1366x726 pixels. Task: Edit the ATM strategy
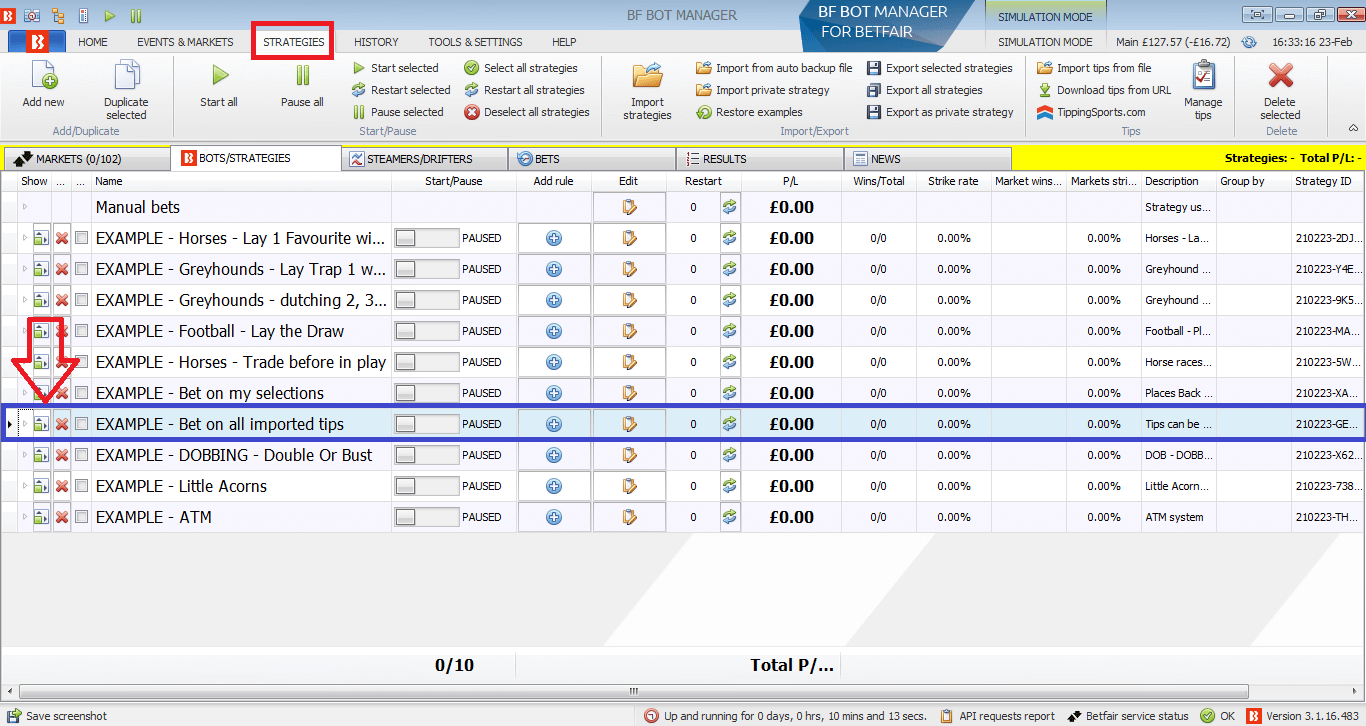tap(629, 517)
